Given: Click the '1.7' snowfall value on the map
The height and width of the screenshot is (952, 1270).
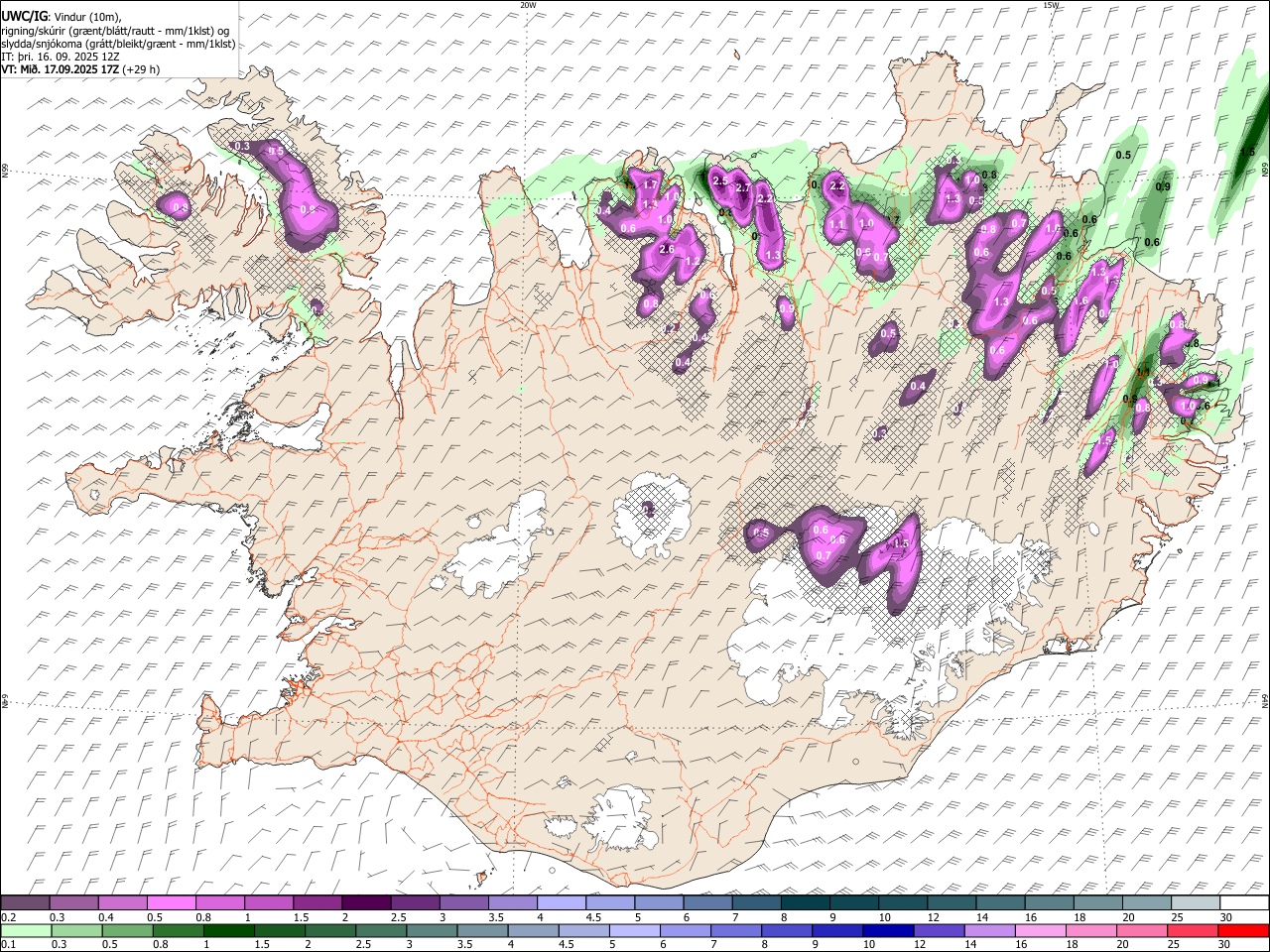Looking at the screenshot, I should 651,184.
